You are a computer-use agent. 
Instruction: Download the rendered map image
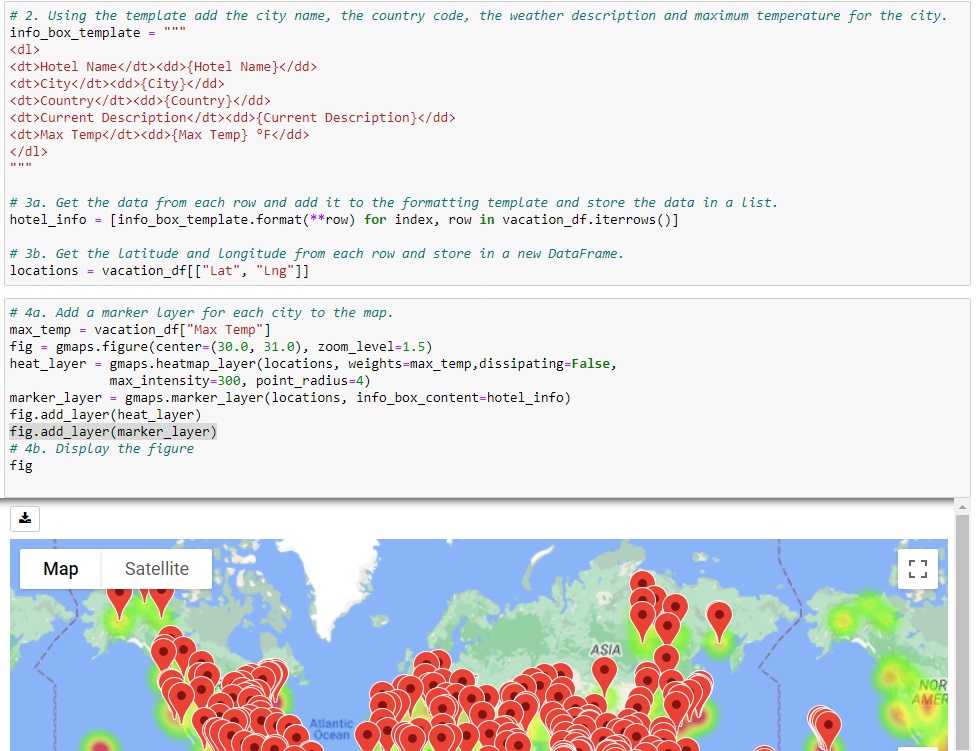click(x=24, y=518)
